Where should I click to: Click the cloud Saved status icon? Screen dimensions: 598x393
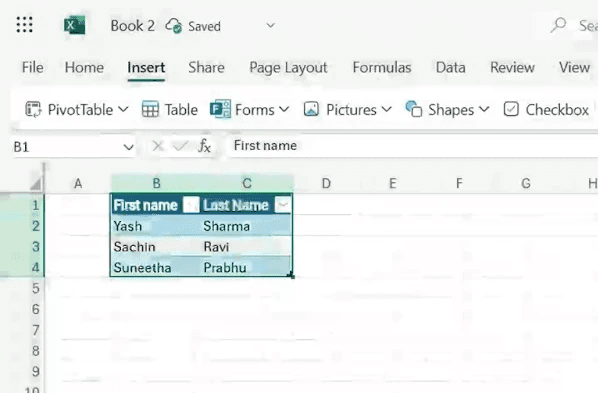click(x=174, y=26)
